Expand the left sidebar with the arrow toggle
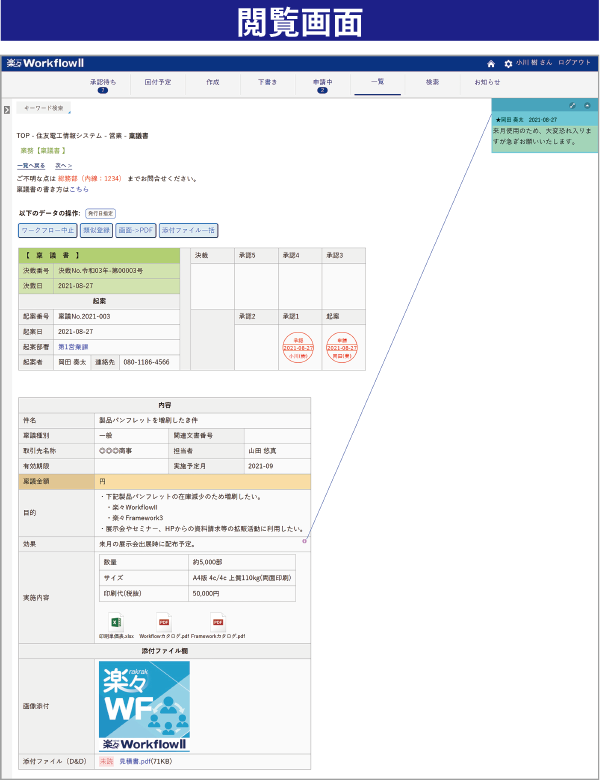This screenshot has width=600, height=780. (x=7, y=109)
